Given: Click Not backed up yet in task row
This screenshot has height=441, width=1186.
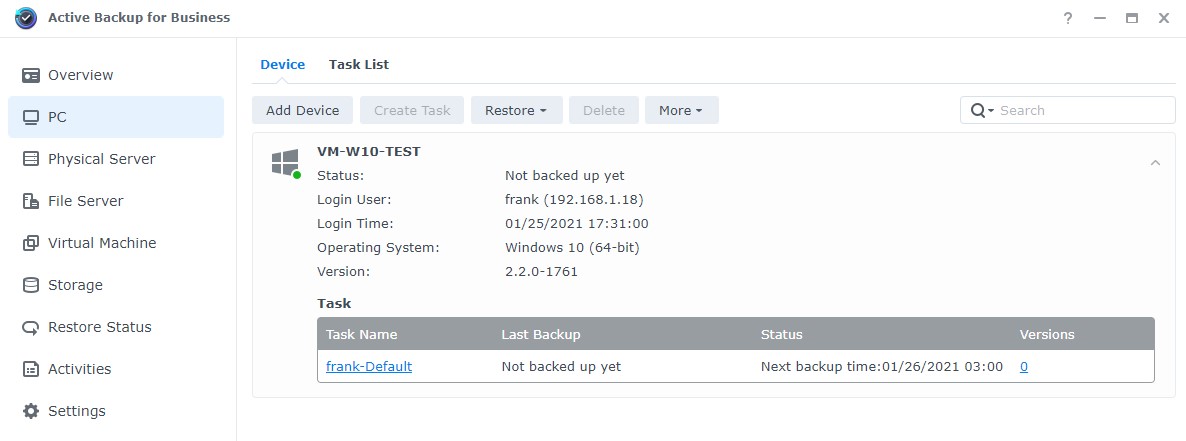Looking at the screenshot, I should [x=561, y=367].
